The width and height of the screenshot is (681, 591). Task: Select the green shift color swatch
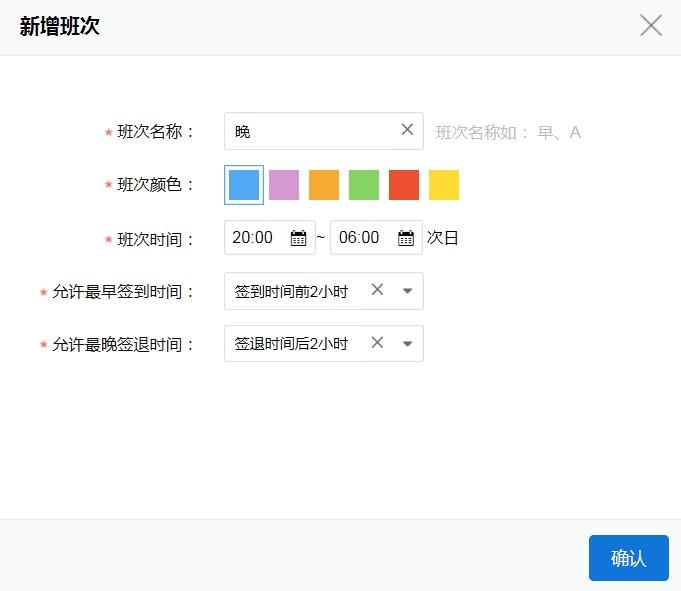pos(364,185)
